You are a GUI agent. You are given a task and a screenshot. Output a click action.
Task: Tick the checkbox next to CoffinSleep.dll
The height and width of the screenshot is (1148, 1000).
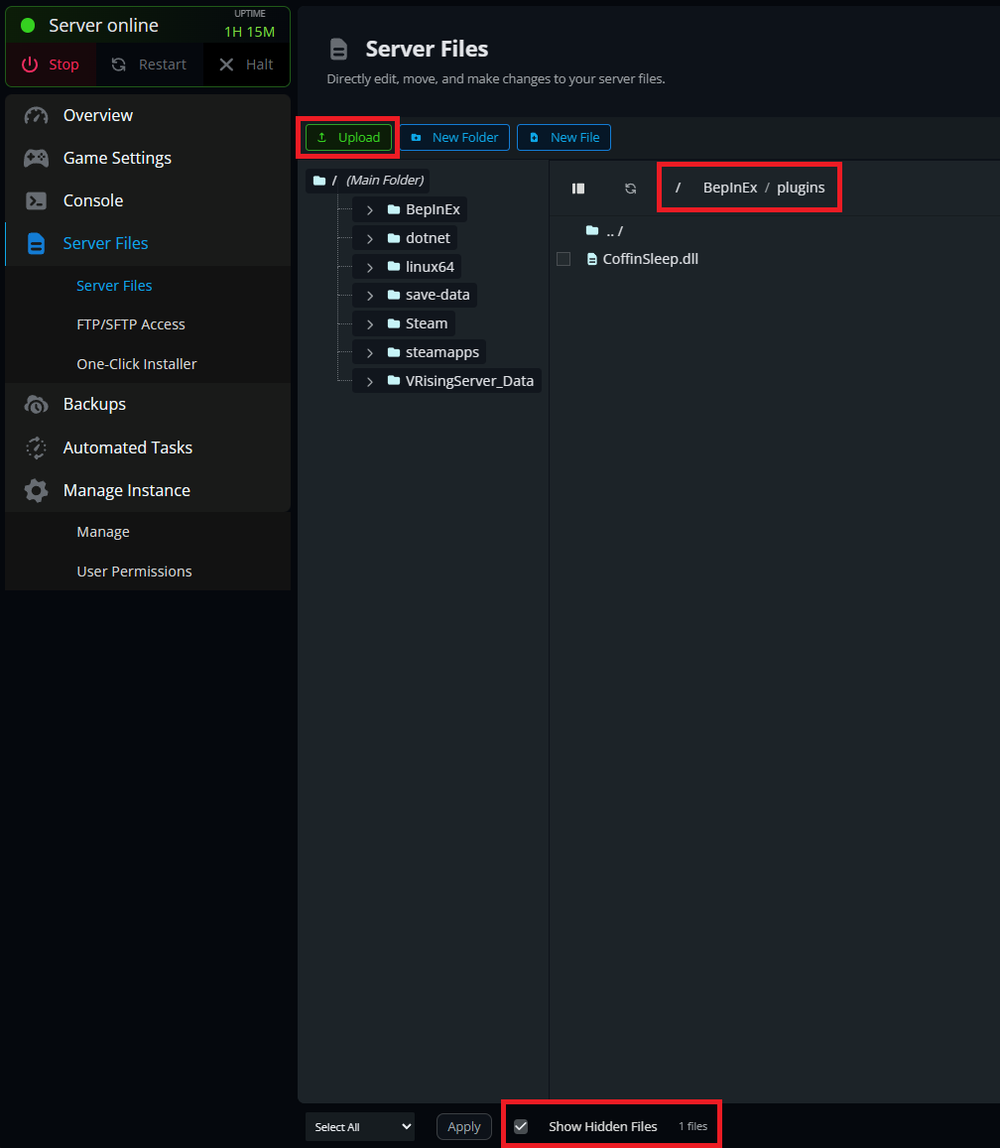564,259
